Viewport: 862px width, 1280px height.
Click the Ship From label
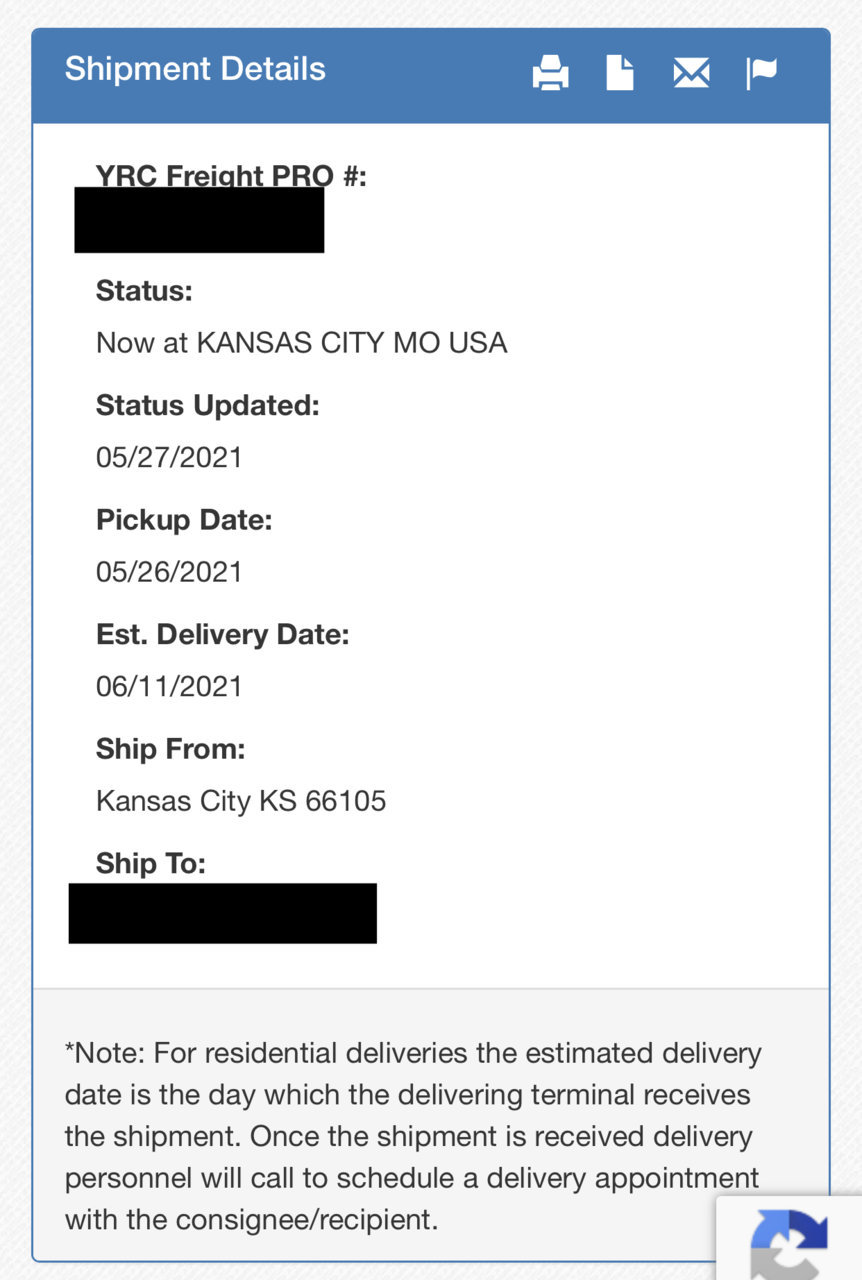click(170, 749)
